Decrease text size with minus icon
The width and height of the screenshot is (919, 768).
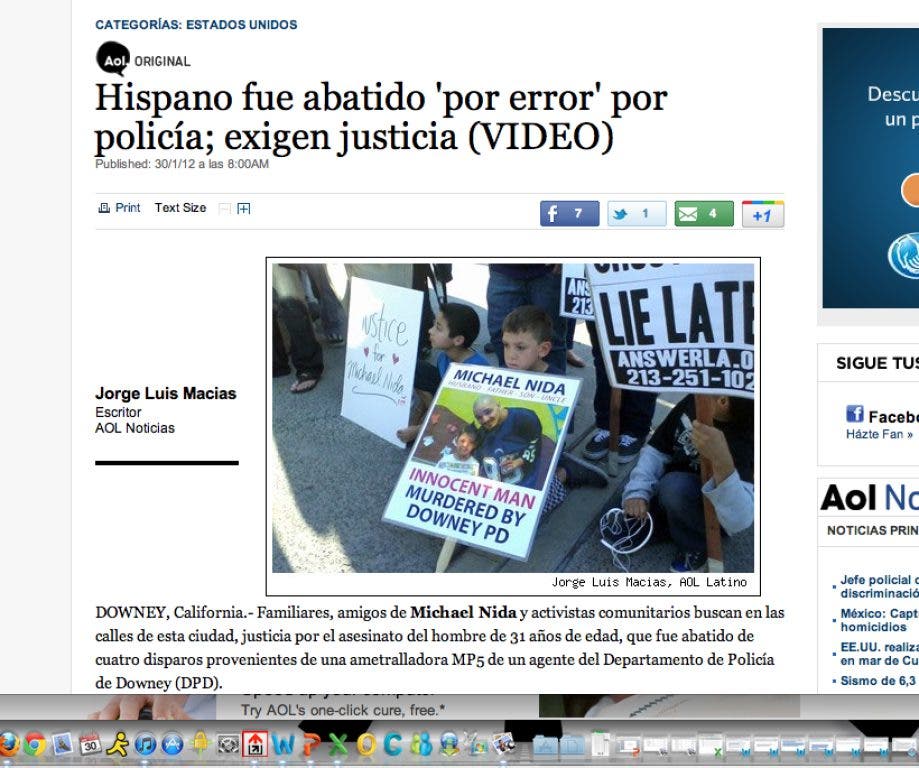[x=224, y=209]
